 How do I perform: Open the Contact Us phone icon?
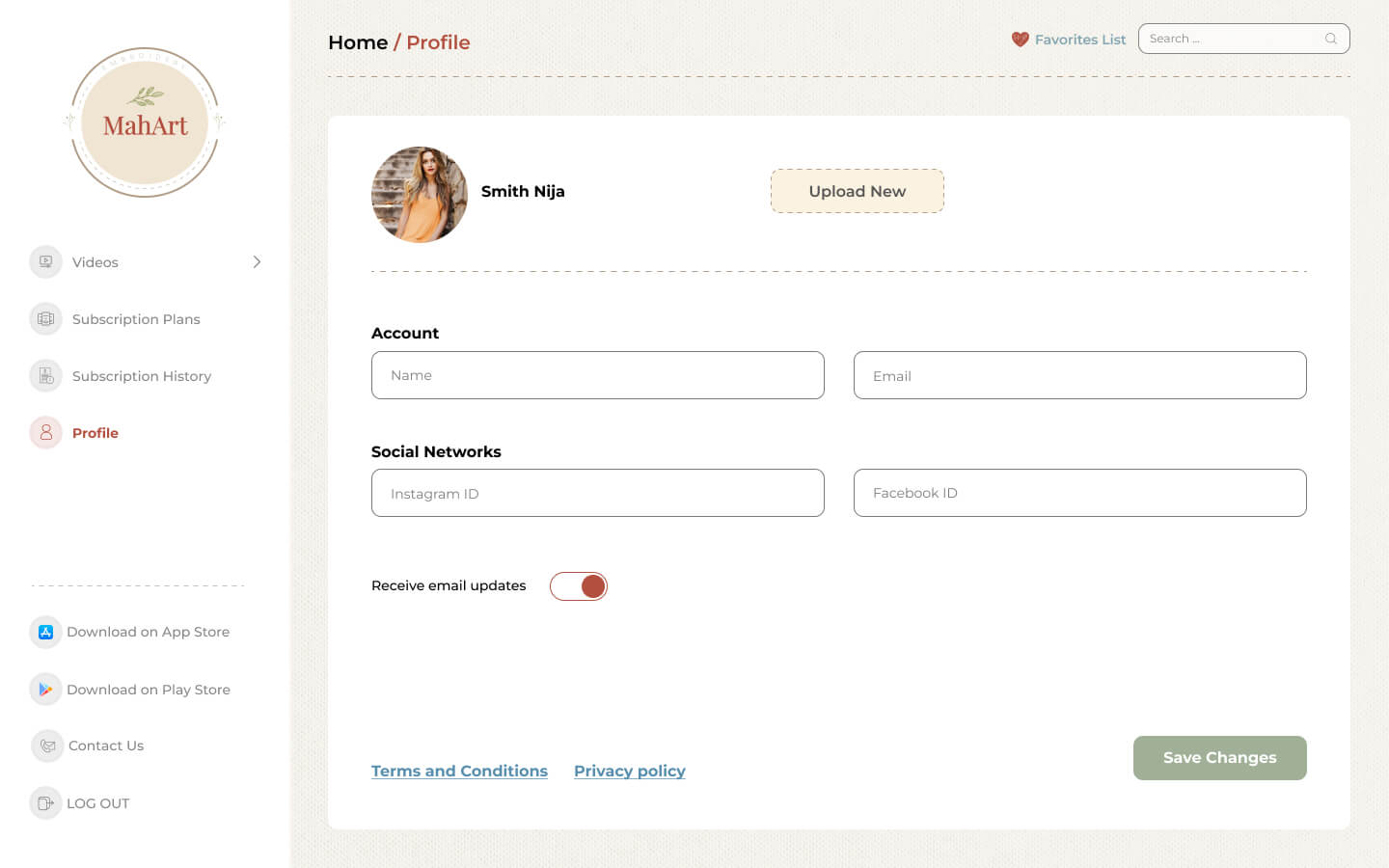pyautogui.click(x=47, y=746)
